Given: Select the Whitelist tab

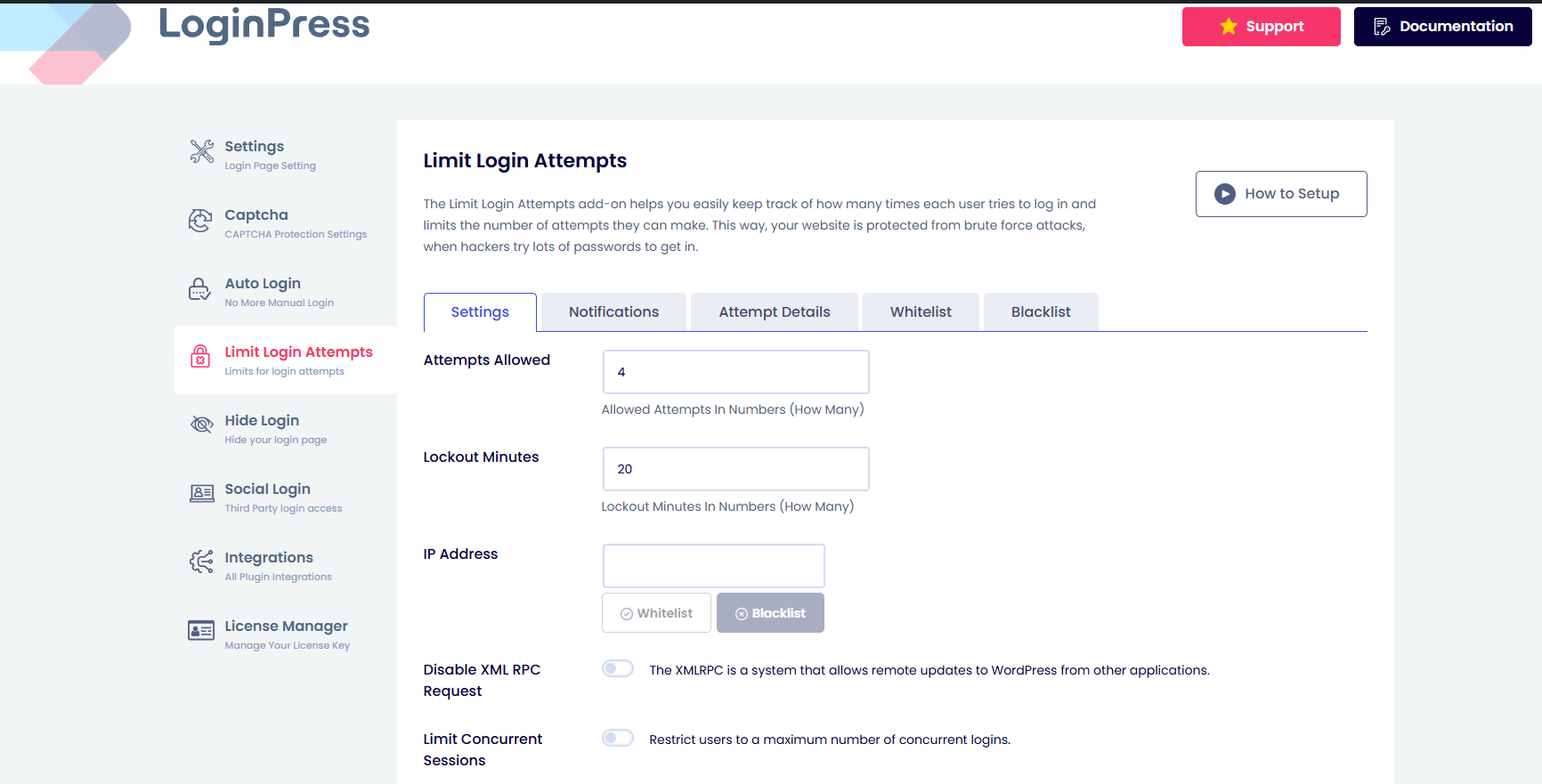Looking at the screenshot, I should 921,312.
